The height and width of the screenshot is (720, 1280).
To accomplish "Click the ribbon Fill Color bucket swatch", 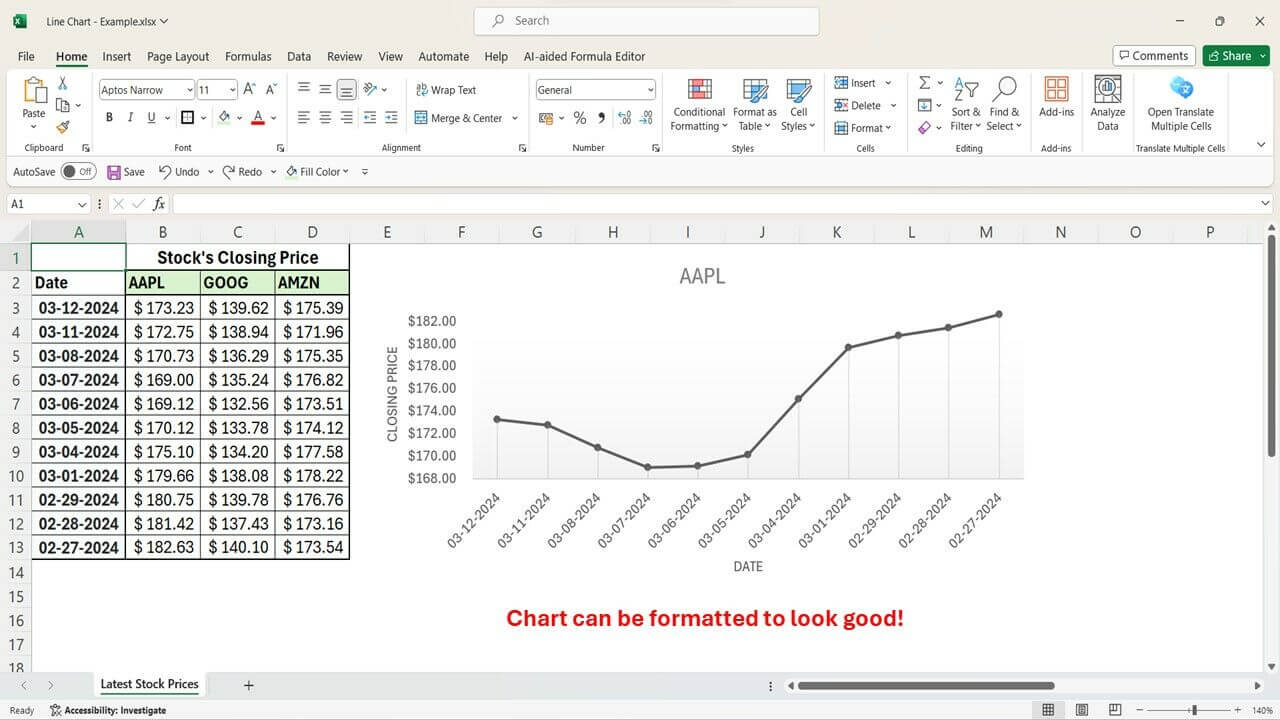I will point(224,118).
